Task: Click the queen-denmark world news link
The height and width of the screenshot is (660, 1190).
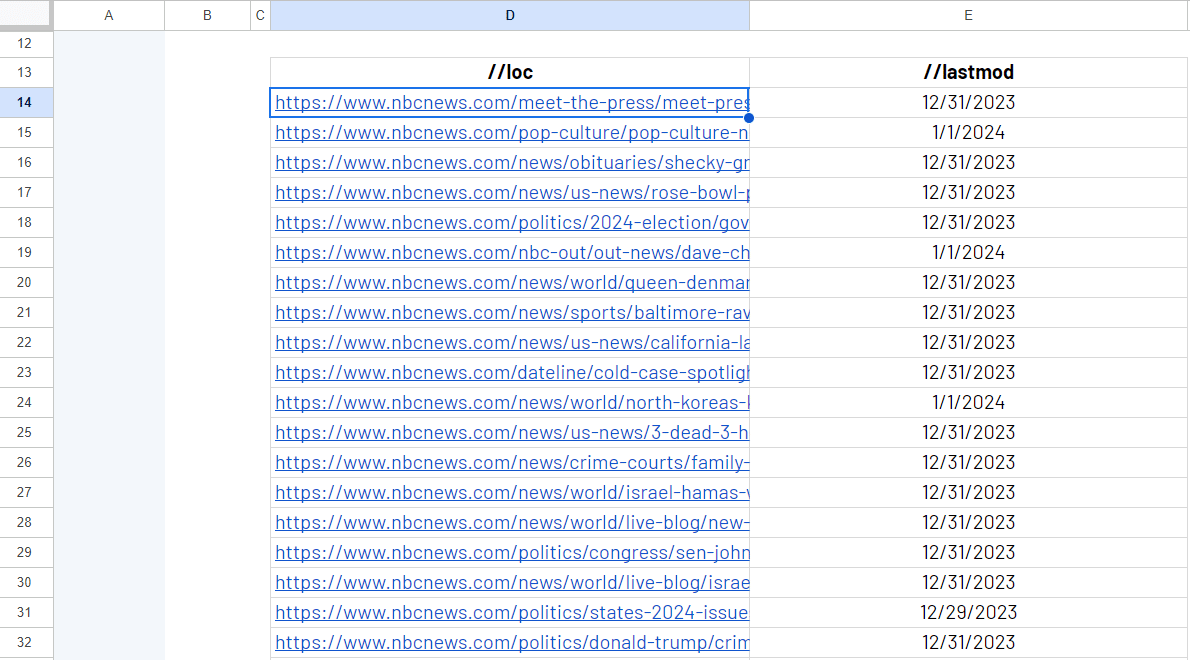Action: pyautogui.click(x=511, y=283)
